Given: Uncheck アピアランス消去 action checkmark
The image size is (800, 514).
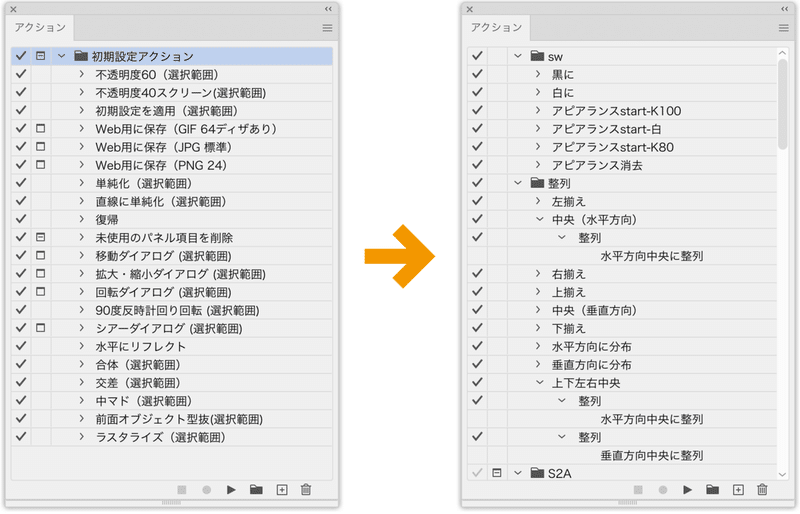Looking at the screenshot, I should [477, 165].
